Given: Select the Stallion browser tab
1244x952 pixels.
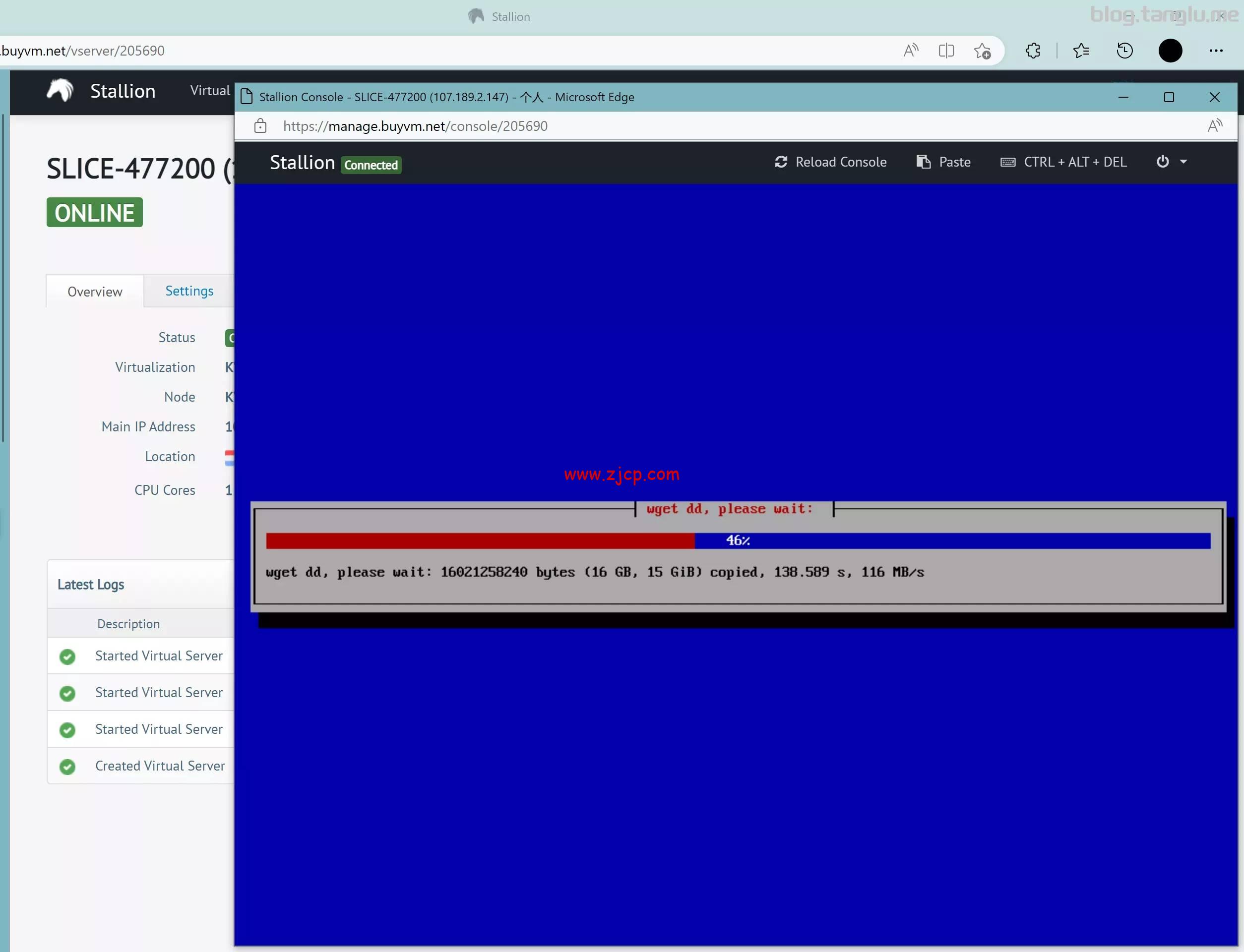Looking at the screenshot, I should [x=498, y=16].
